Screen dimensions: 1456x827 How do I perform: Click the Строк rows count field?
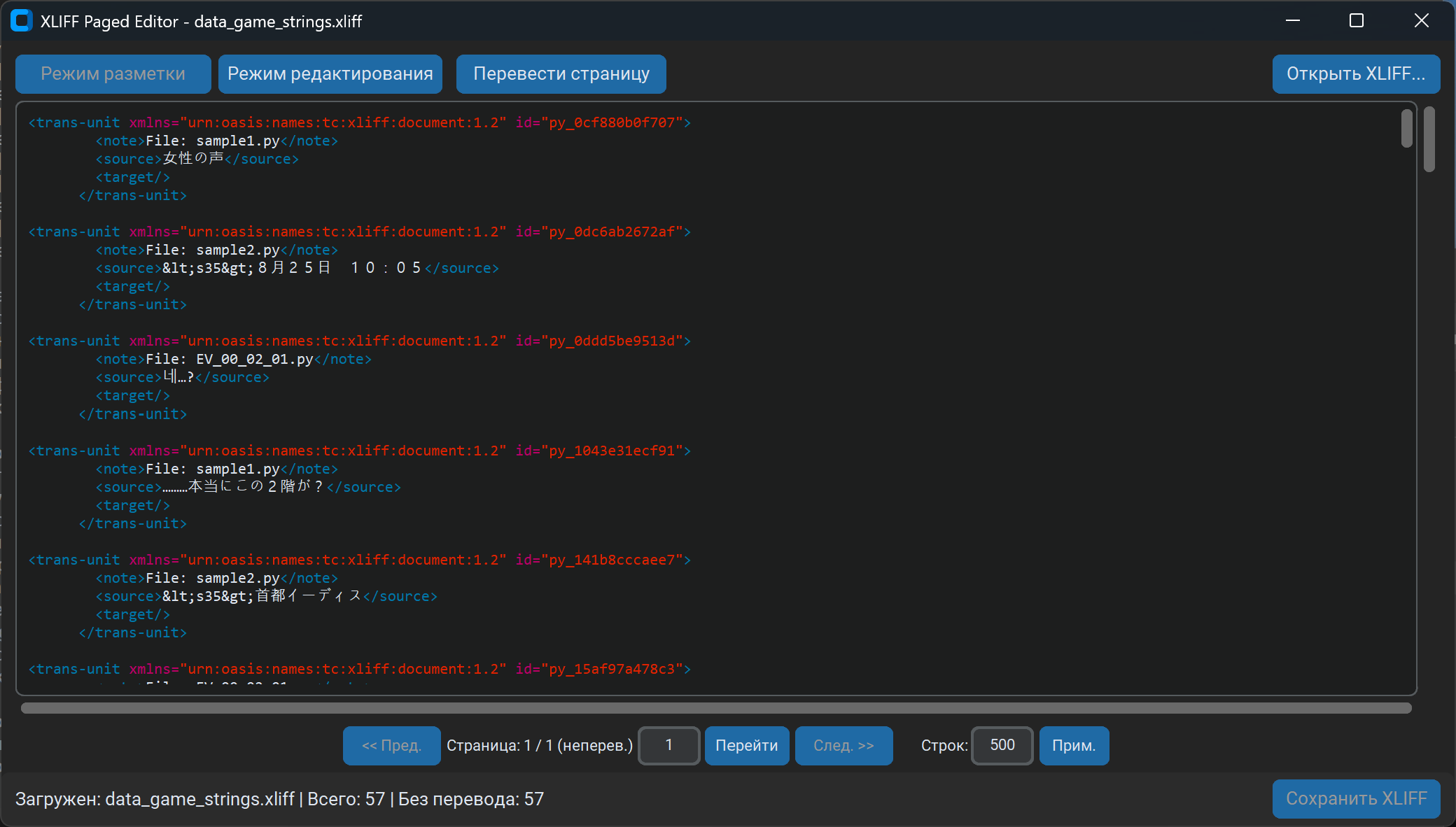(x=1002, y=746)
